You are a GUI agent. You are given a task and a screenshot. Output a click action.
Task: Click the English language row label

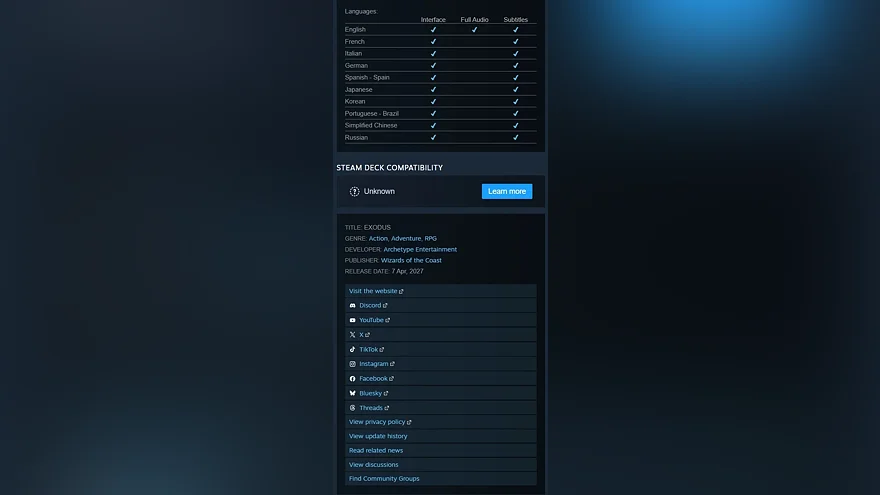click(x=355, y=29)
